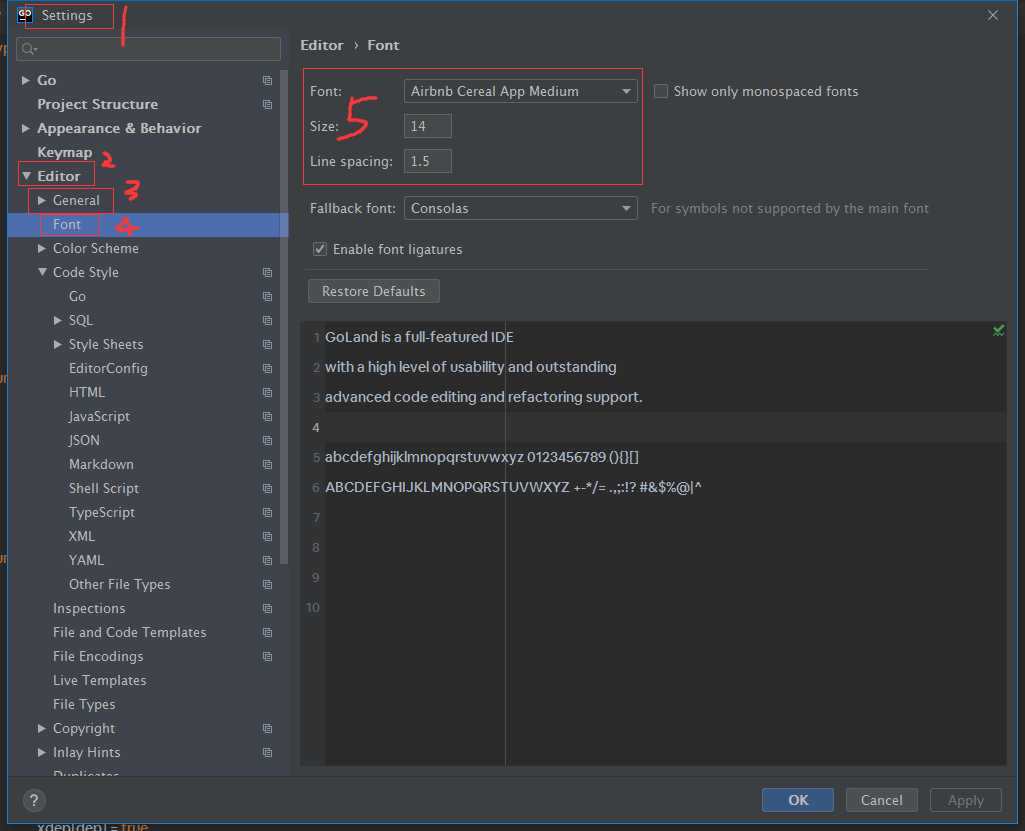Click the green checkmark inspection icon in the preview
The image size is (1025, 831).
998,331
